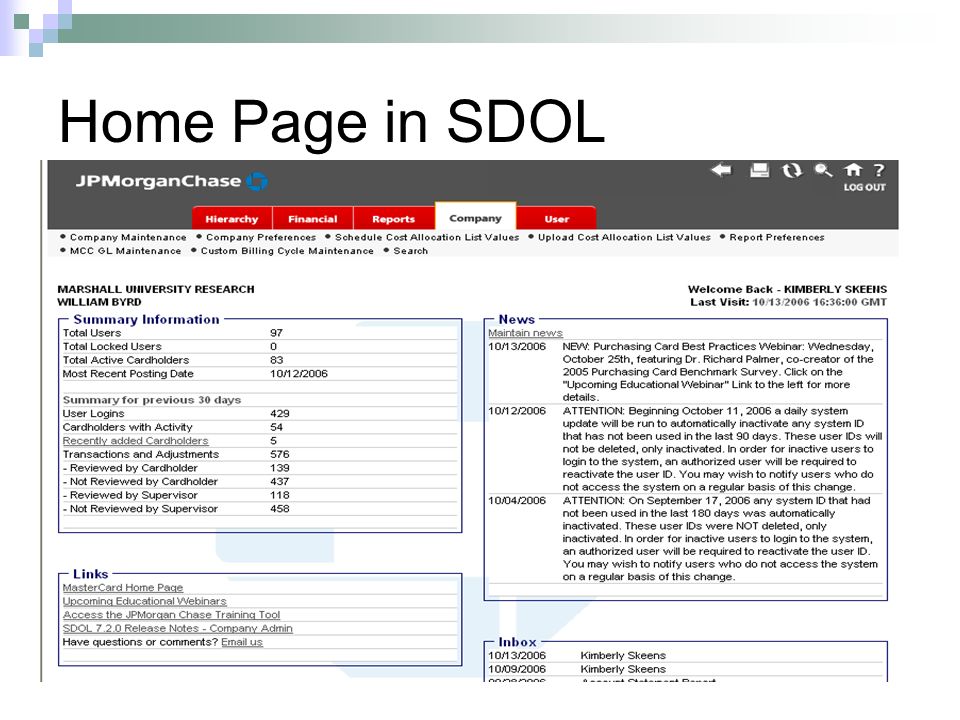Click the Not Reviewed by Cardholder row
This screenshot has width=960, height=720.
coord(260,481)
